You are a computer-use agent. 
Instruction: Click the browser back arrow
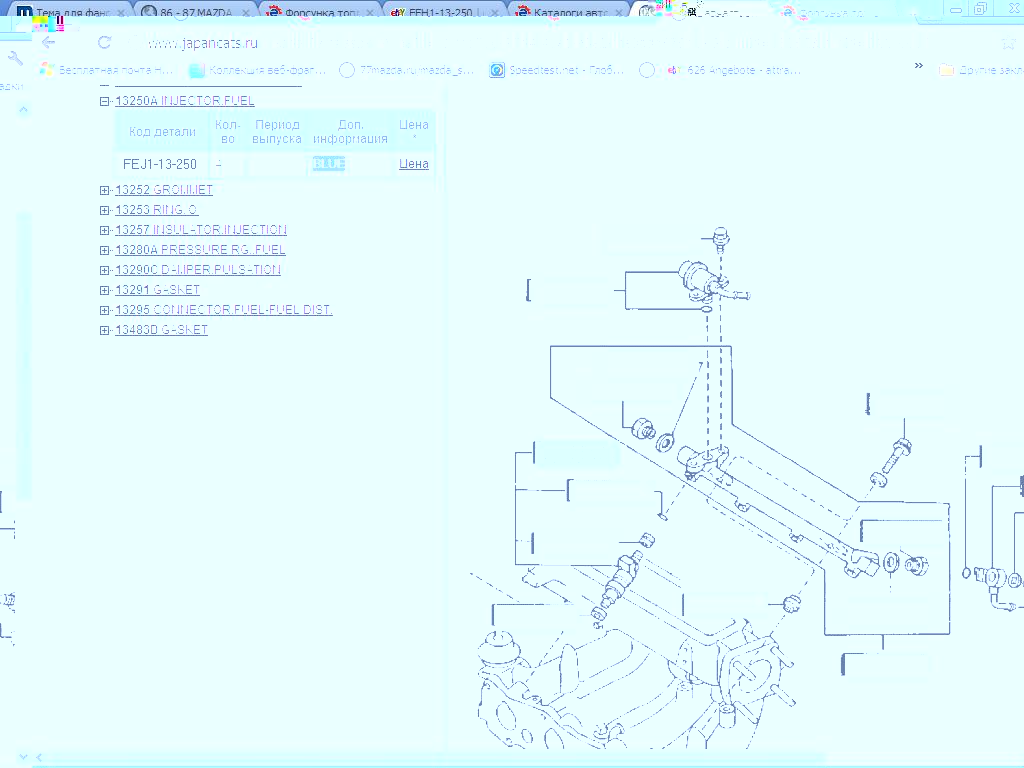coord(48,43)
